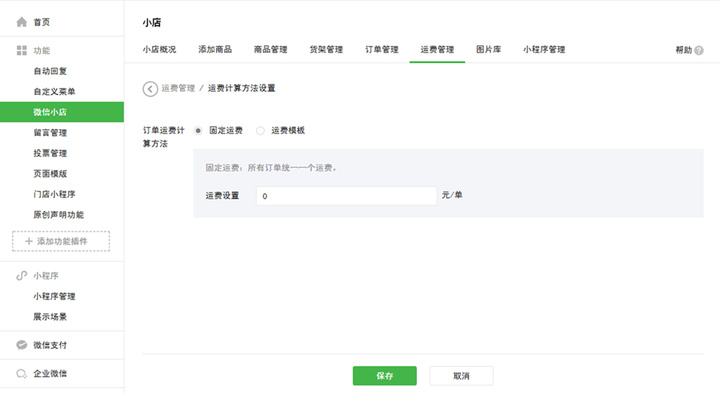
Task: Click the plus icon in 添加功能插件
Action: pos(29,241)
